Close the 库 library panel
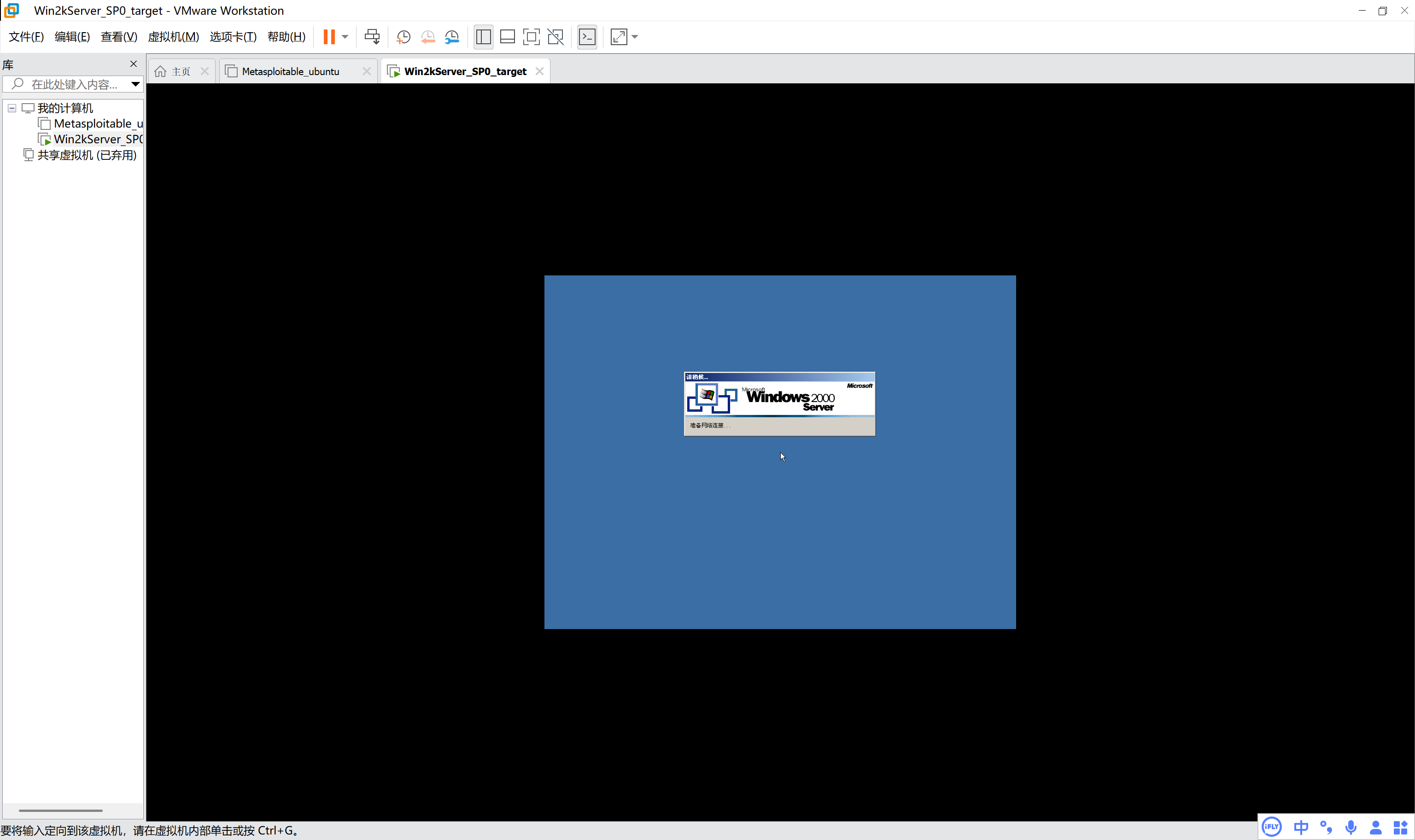Viewport: 1415px width, 840px height. coord(134,64)
